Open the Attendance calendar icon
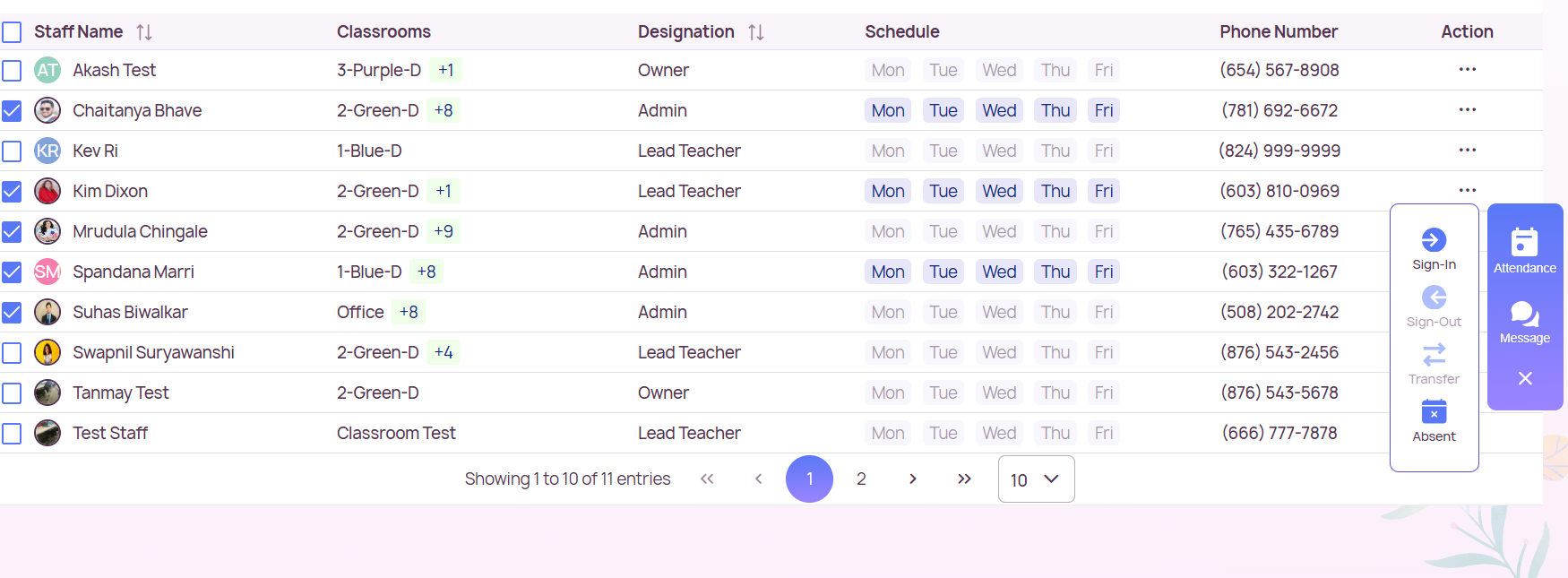 coord(1524,242)
